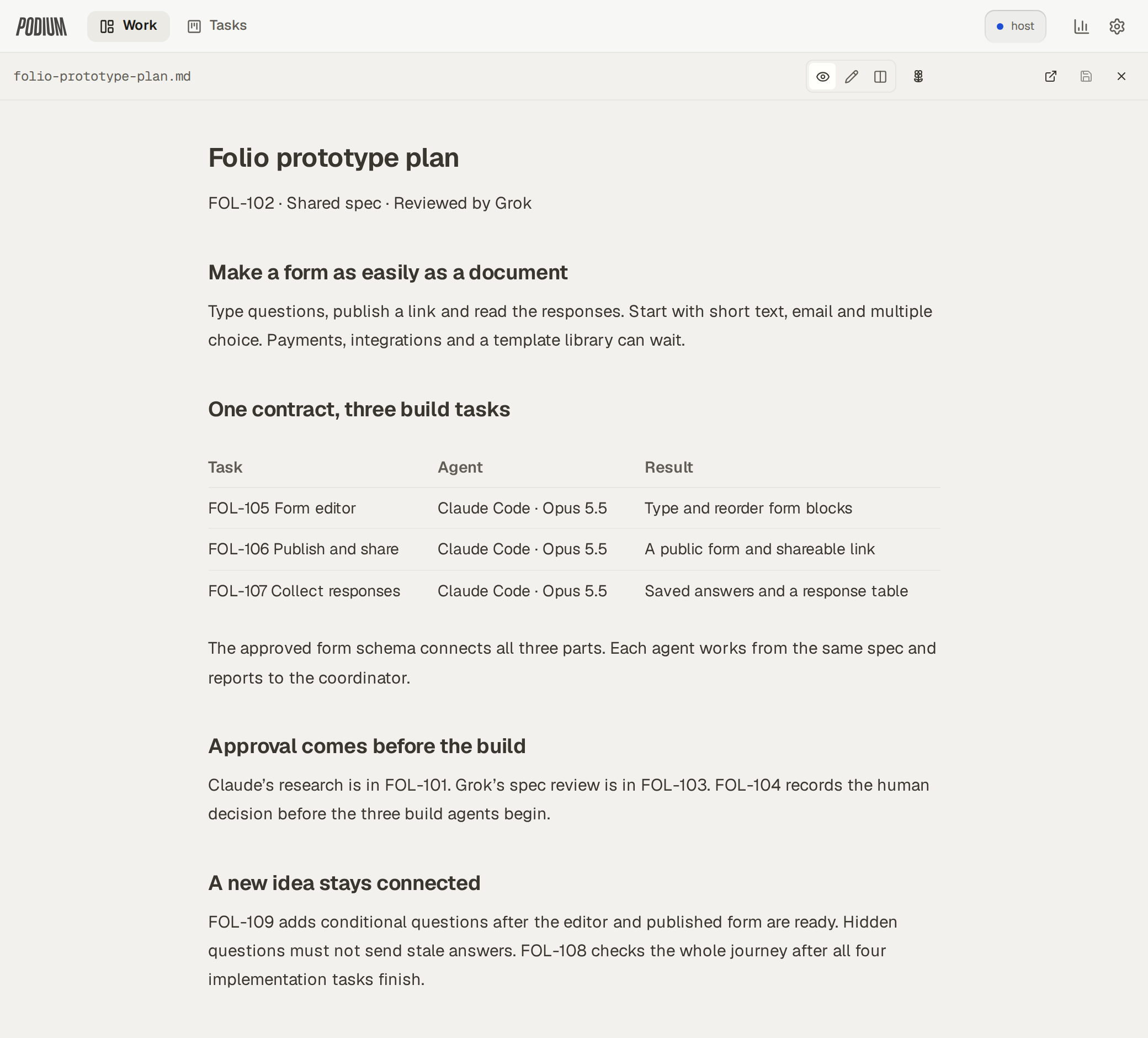The height and width of the screenshot is (1038, 1148).
Task: Click paragraph starting Claude's research is in
Action: click(x=568, y=799)
